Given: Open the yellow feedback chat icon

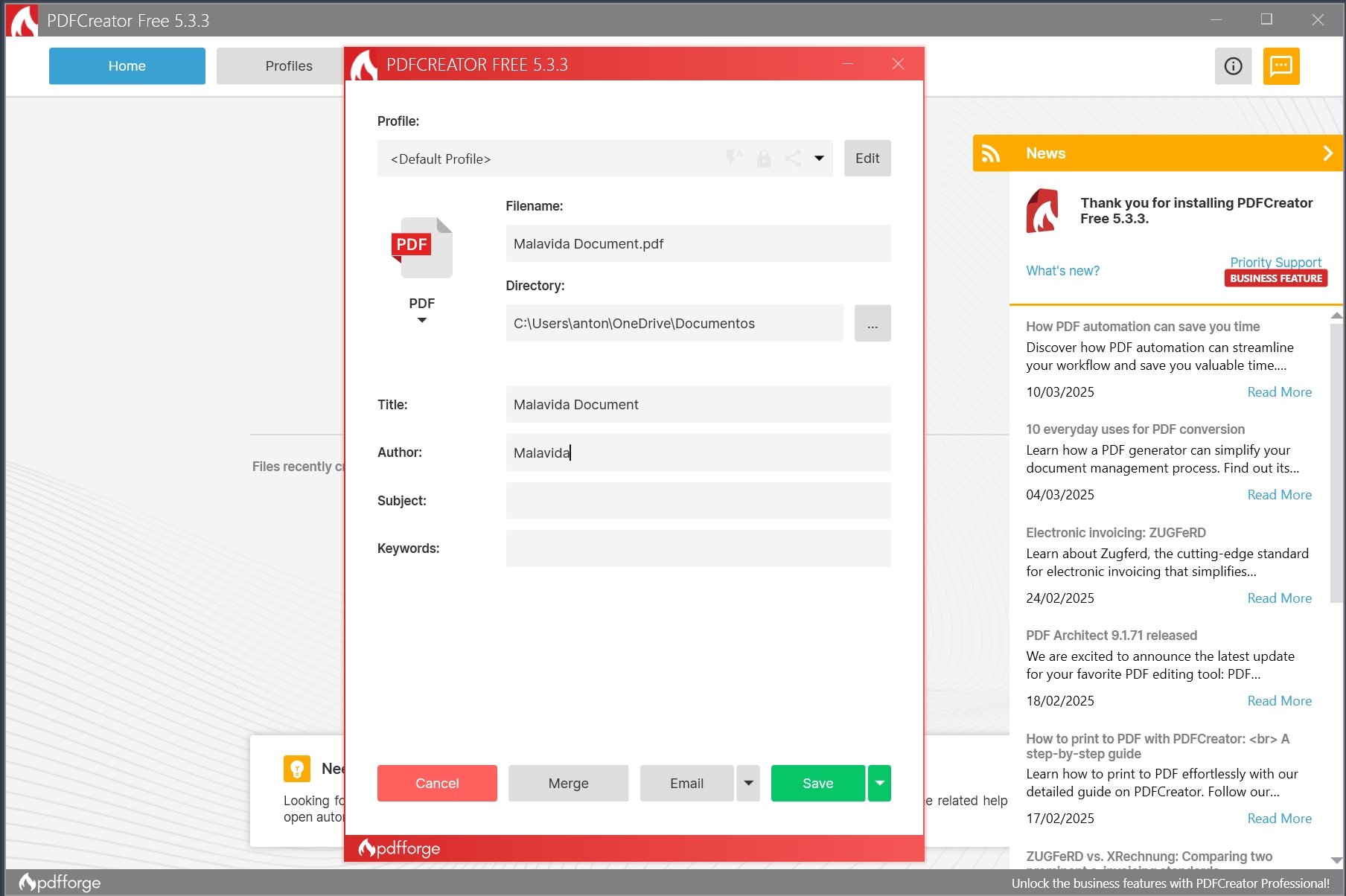Looking at the screenshot, I should pos(1281,66).
